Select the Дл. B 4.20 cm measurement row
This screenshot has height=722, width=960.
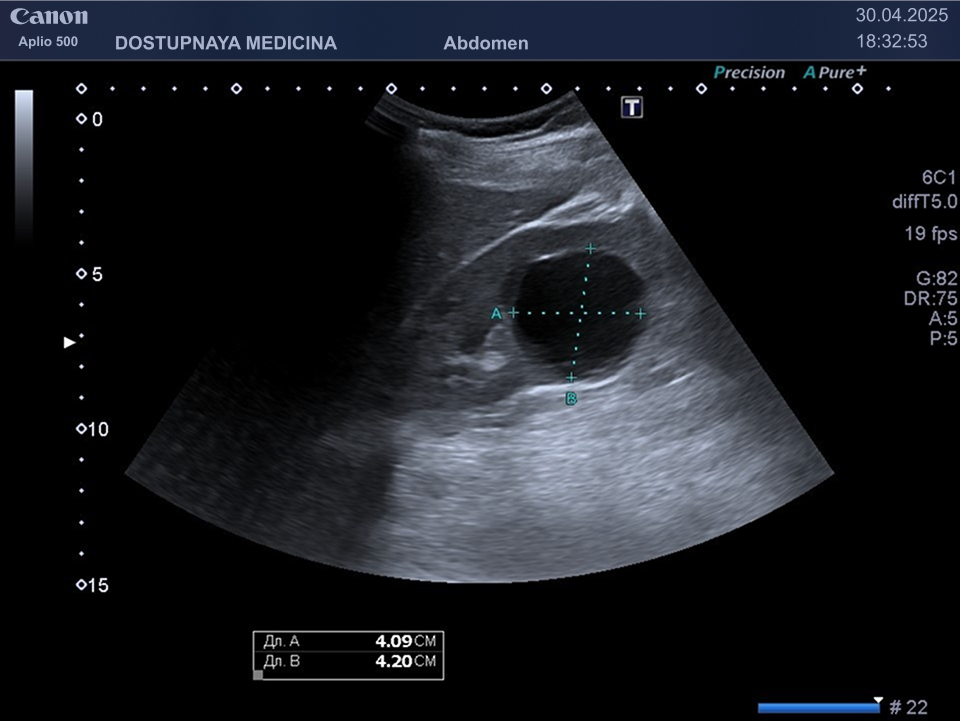click(x=348, y=662)
